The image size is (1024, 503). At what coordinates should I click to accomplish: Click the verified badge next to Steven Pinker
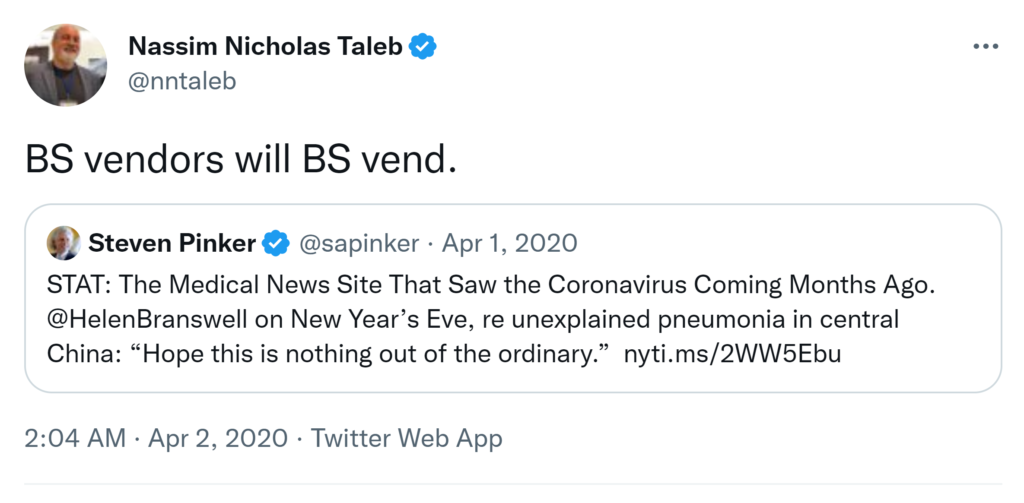274,242
